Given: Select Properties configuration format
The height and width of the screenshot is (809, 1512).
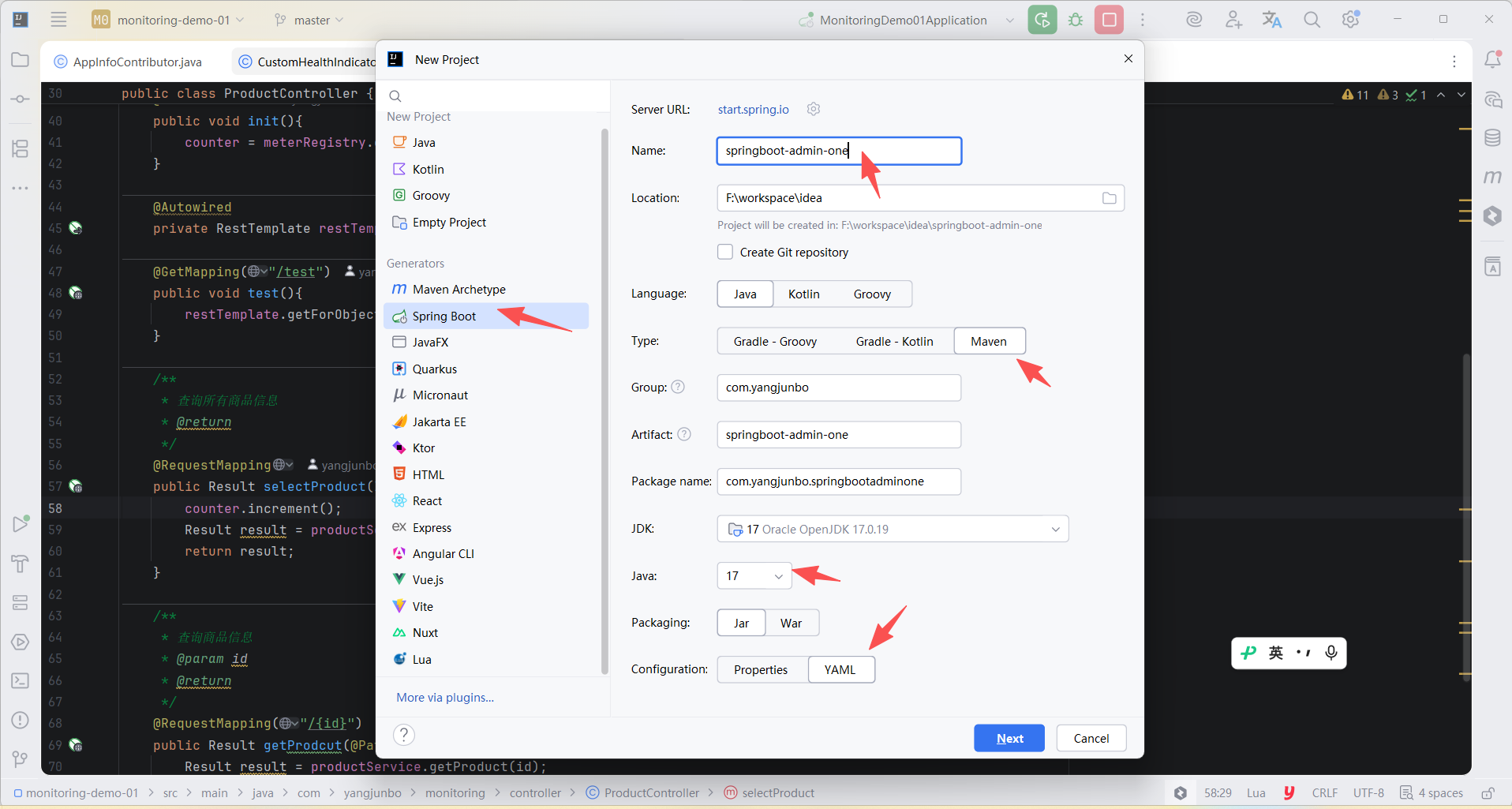Looking at the screenshot, I should coord(762,669).
